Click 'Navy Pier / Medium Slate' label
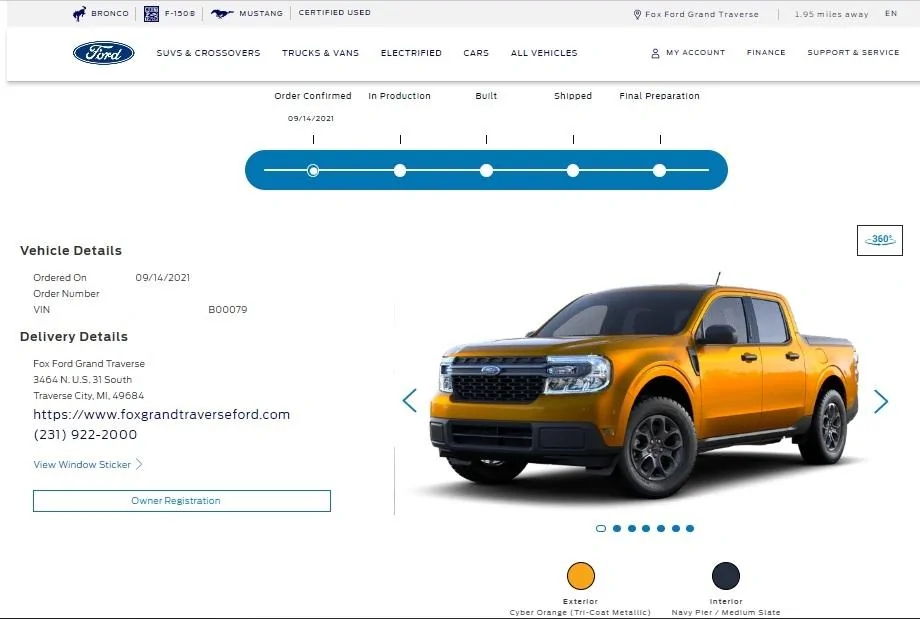The height and width of the screenshot is (620, 920). 726,612
